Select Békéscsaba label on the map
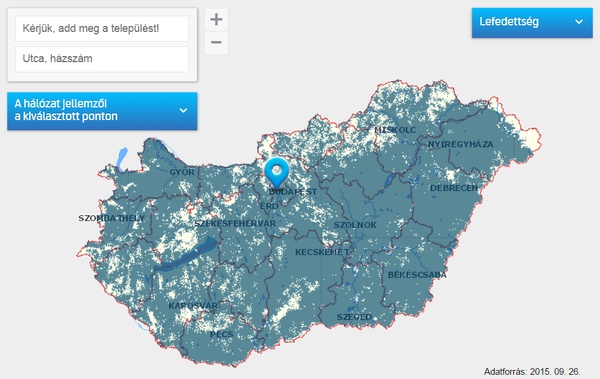The width and height of the screenshot is (600, 379). [x=417, y=275]
